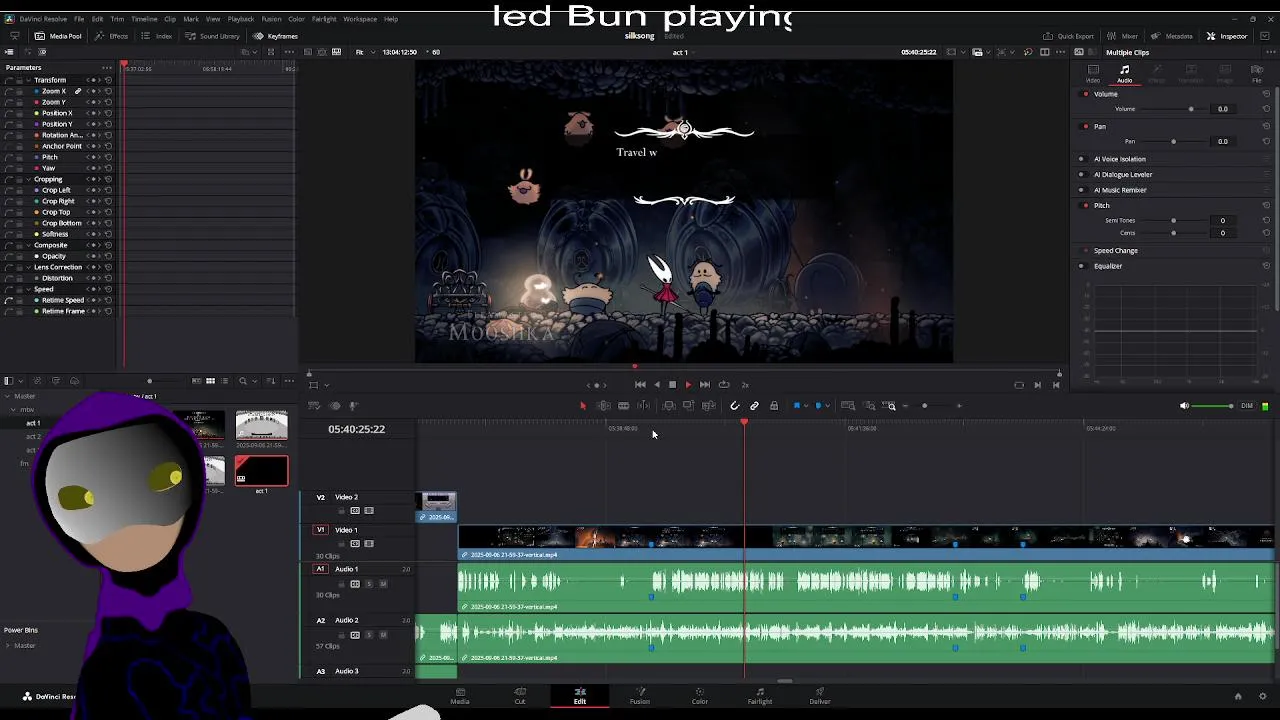Add a marker to the timeline
Screen dimensions: 1280x720
click(x=818, y=406)
